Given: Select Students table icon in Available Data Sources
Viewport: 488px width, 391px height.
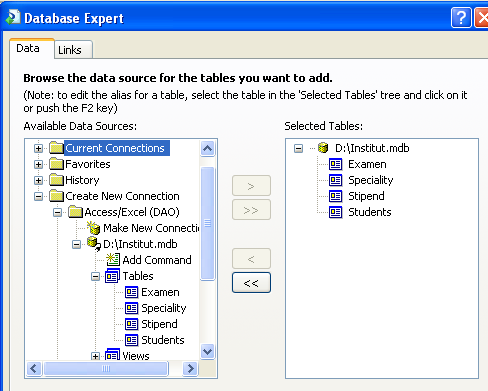Looking at the screenshot, I should [x=131, y=340].
